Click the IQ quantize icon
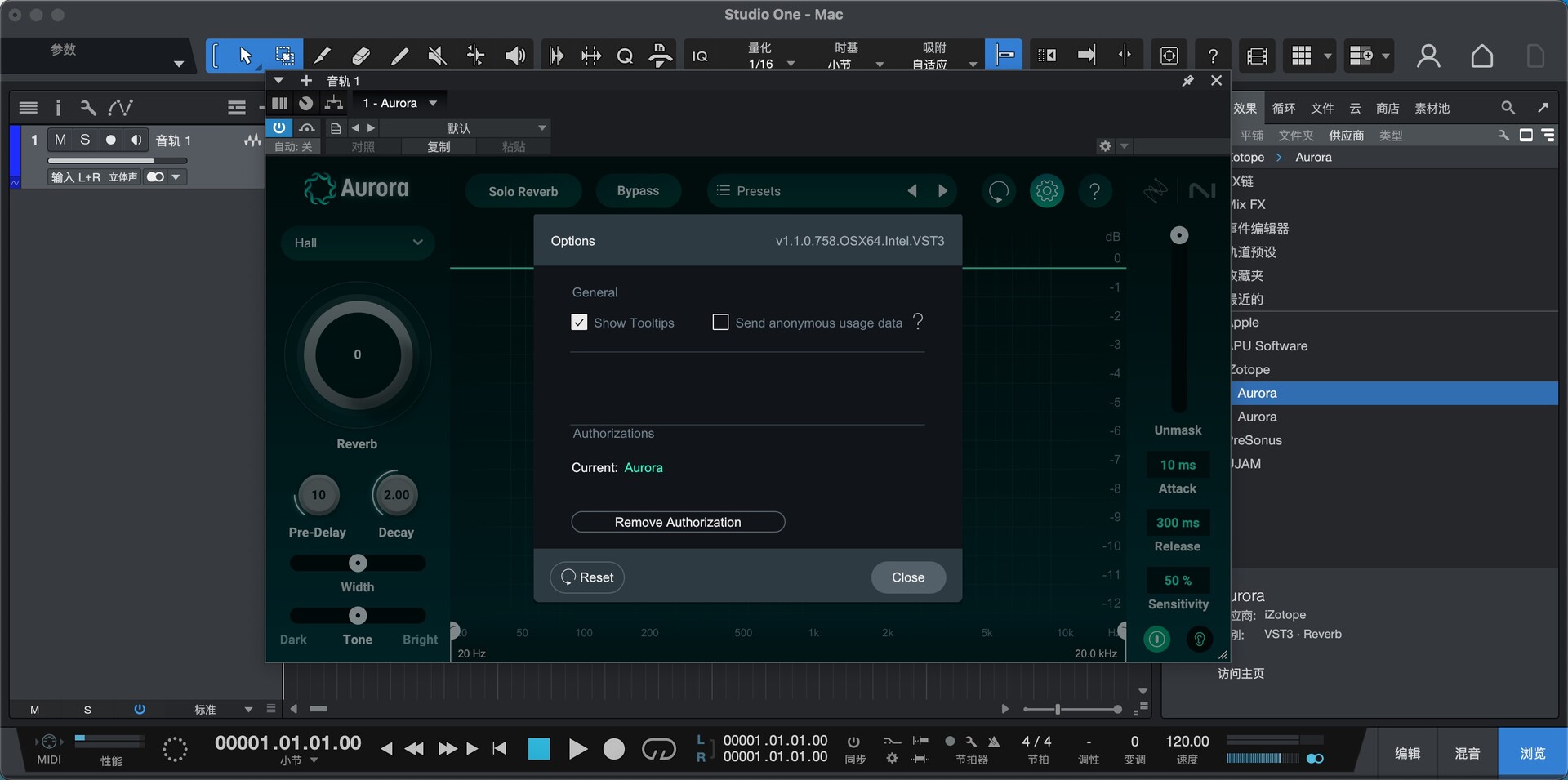This screenshot has width=1568, height=780. pyautogui.click(x=700, y=56)
